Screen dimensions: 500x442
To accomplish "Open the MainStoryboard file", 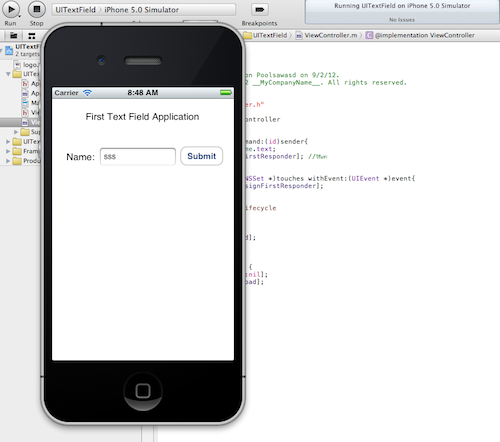I will coord(31,103).
